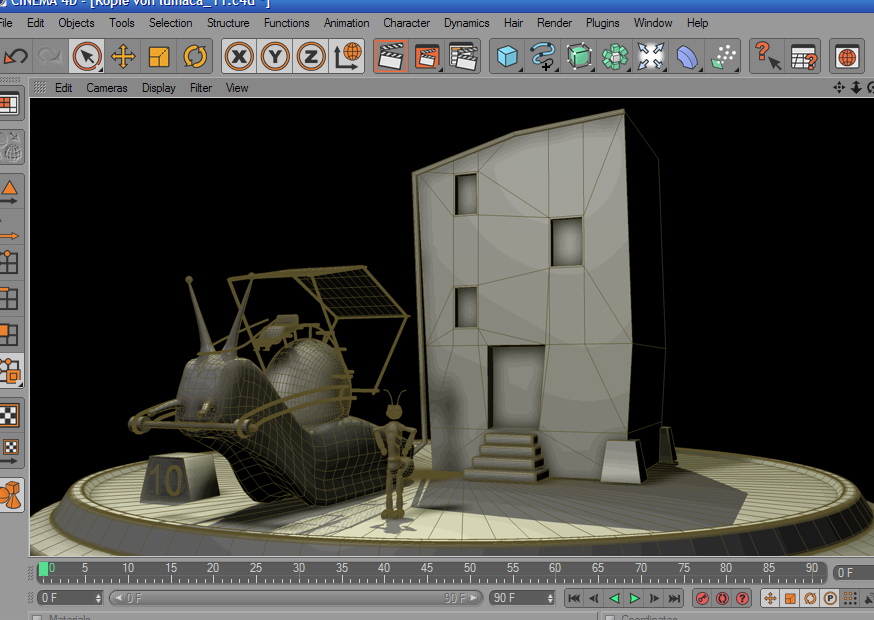874x620 pixels.
Task: Select the Rotate tool
Action: (x=195, y=57)
